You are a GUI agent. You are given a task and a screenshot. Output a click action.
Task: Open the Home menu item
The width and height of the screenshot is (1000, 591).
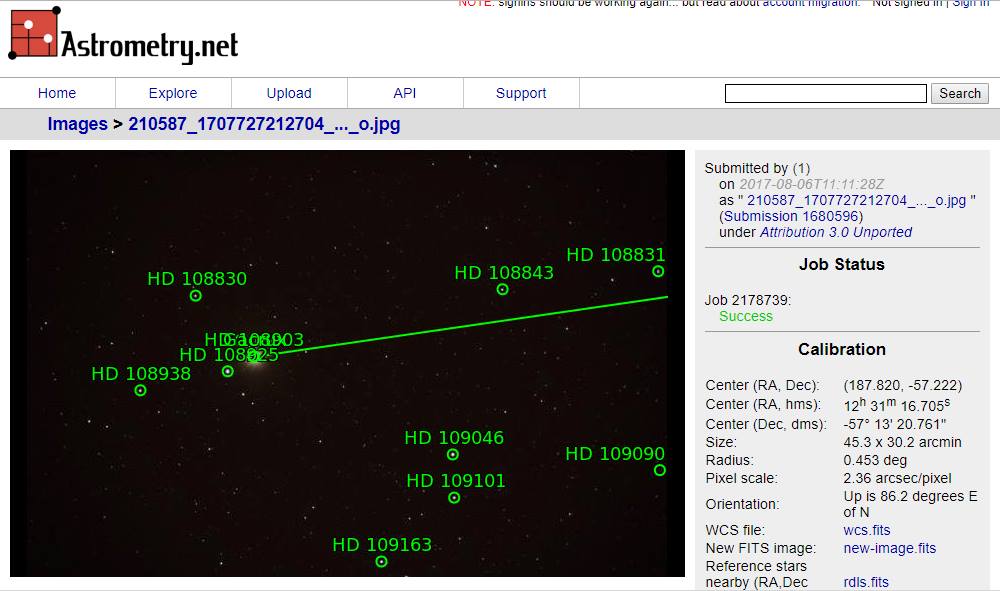[x=57, y=93]
